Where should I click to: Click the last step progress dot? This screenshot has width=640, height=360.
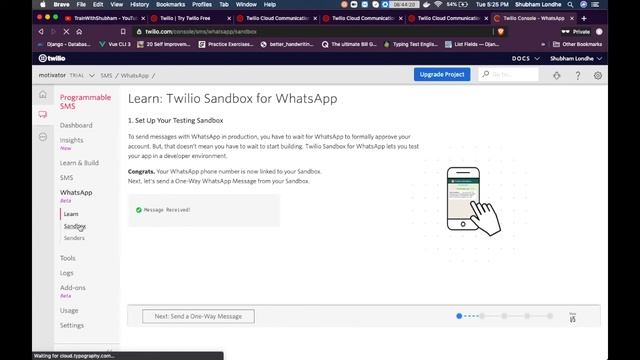[x=550, y=316]
